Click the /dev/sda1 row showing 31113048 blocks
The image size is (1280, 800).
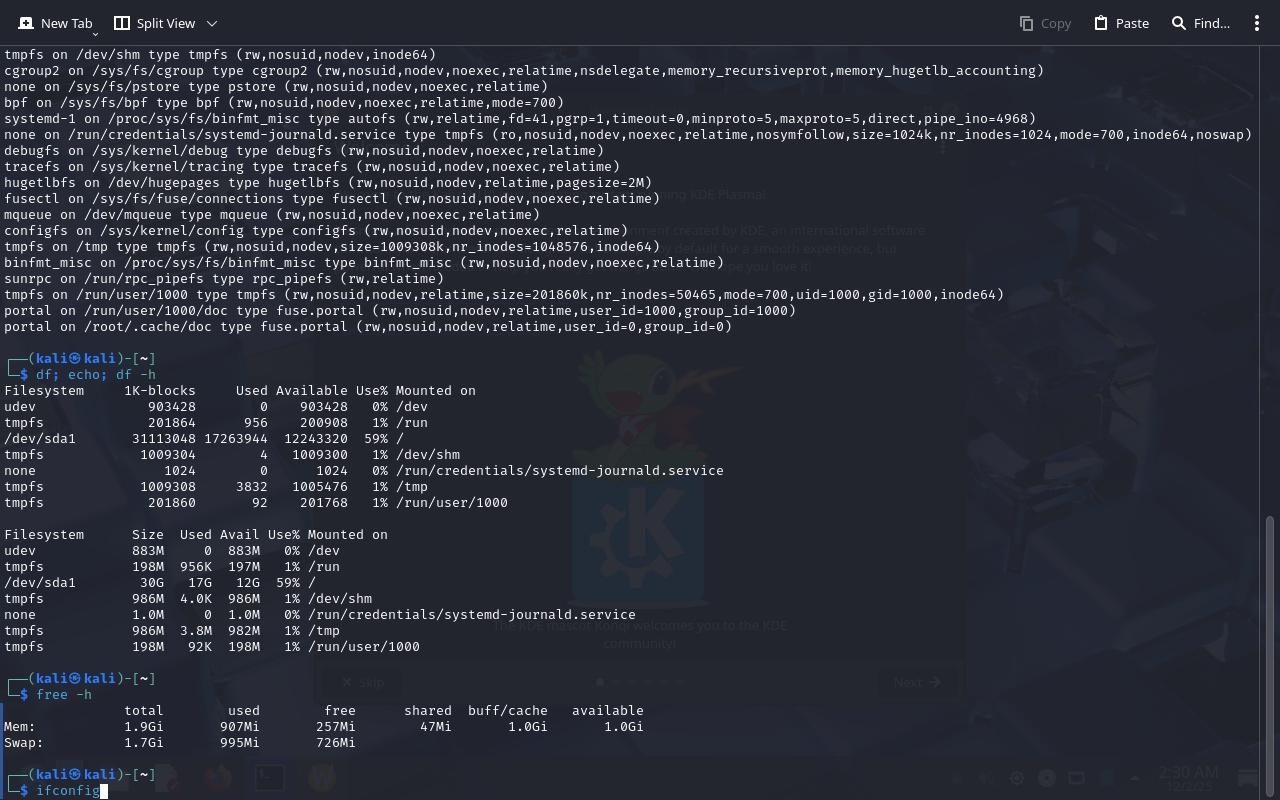coord(200,438)
